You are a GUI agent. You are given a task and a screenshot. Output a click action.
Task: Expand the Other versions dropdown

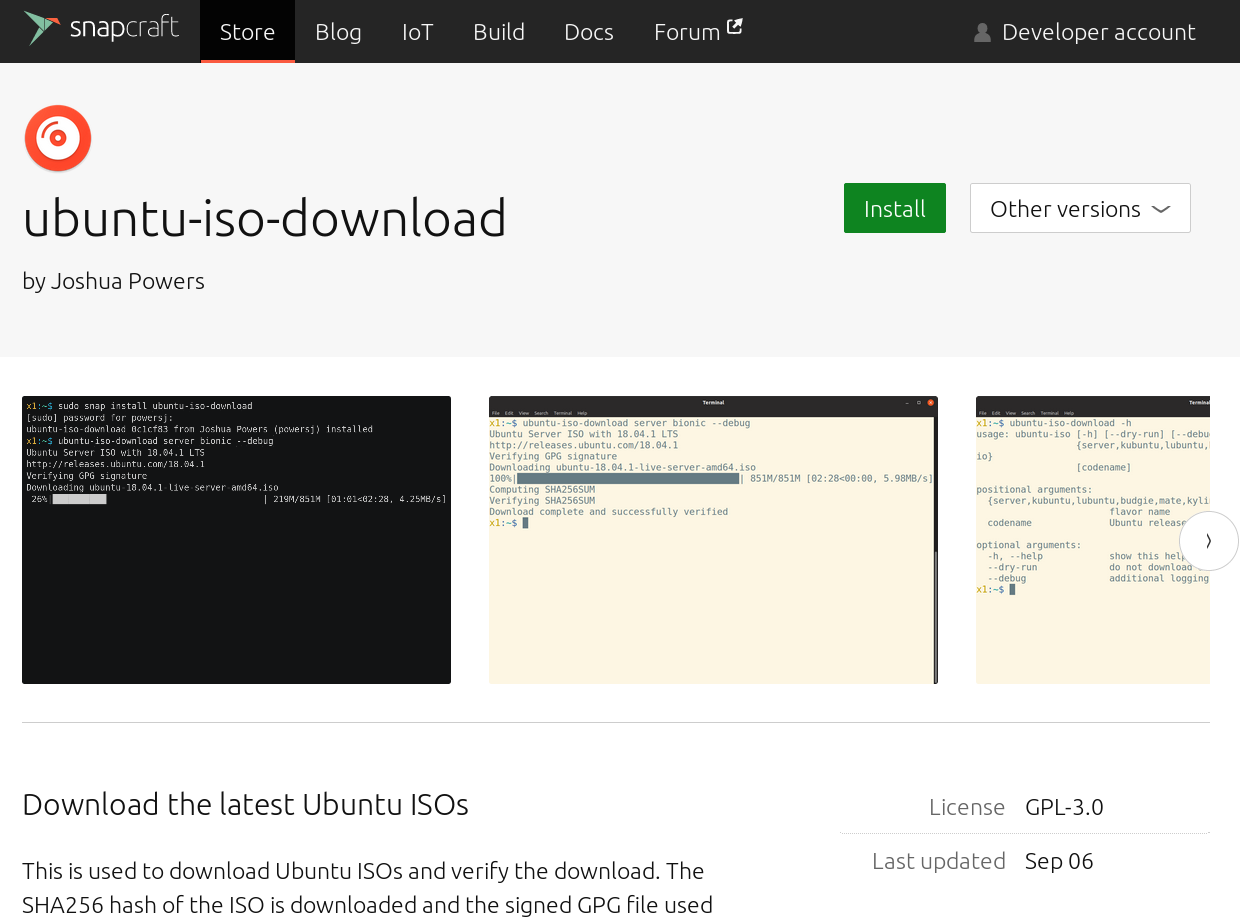(1080, 208)
